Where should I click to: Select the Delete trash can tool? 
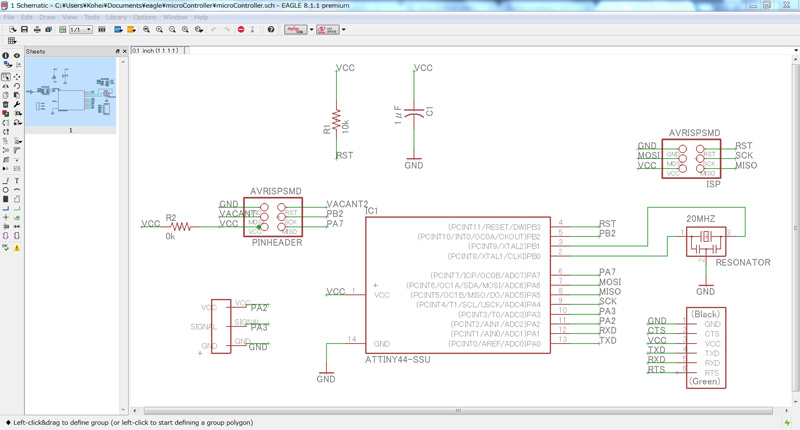(x=6, y=104)
